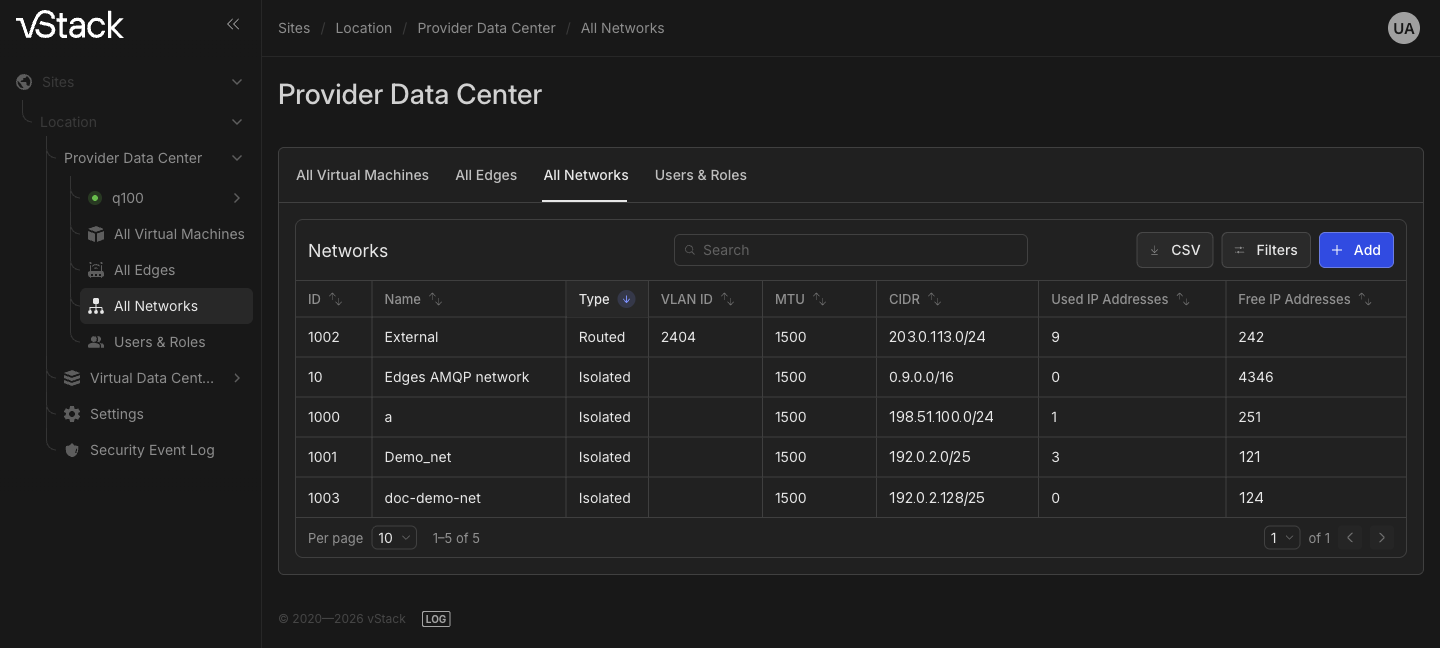
Task: Open Security Event Log in sidebar
Action: (x=152, y=450)
